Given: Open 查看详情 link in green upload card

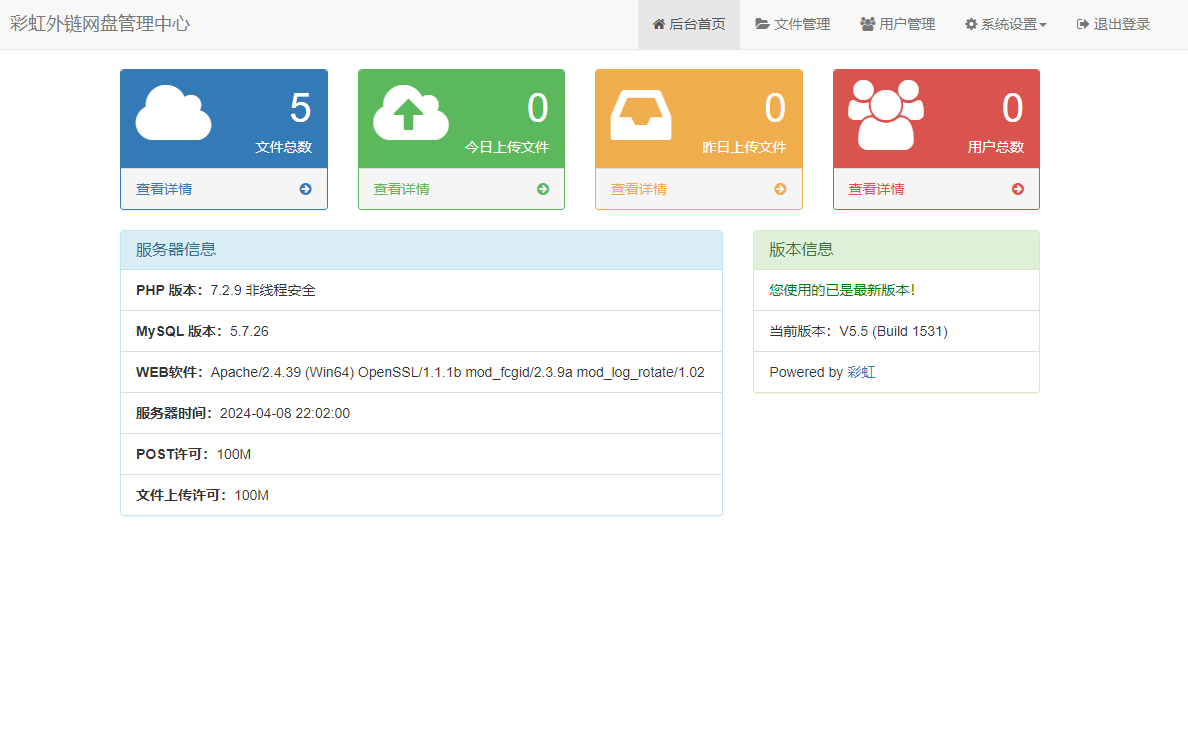Looking at the screenshot, I should point(402,189).
